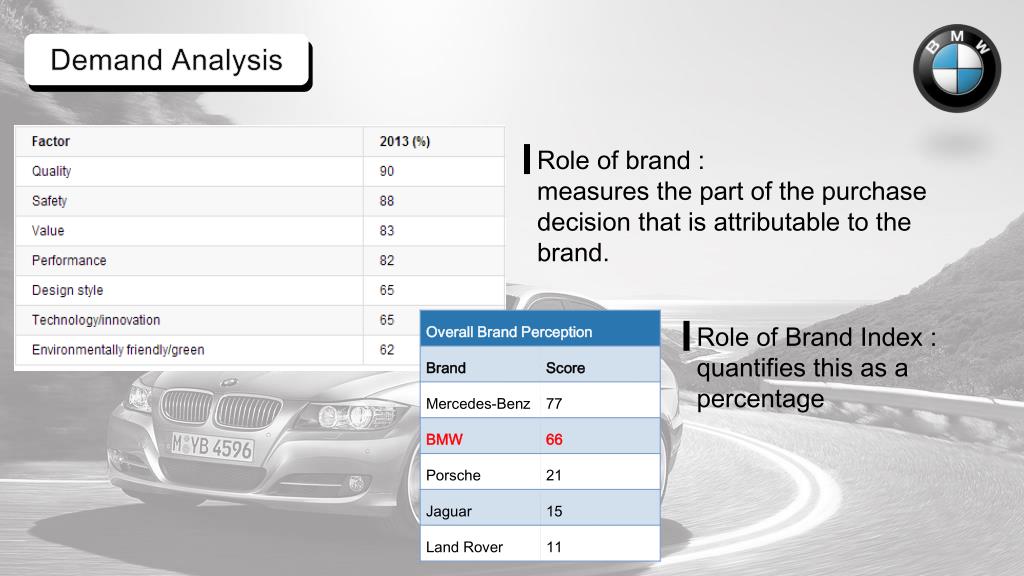Click the 'measures the part of the purchase' line

[x=731, y=191]
